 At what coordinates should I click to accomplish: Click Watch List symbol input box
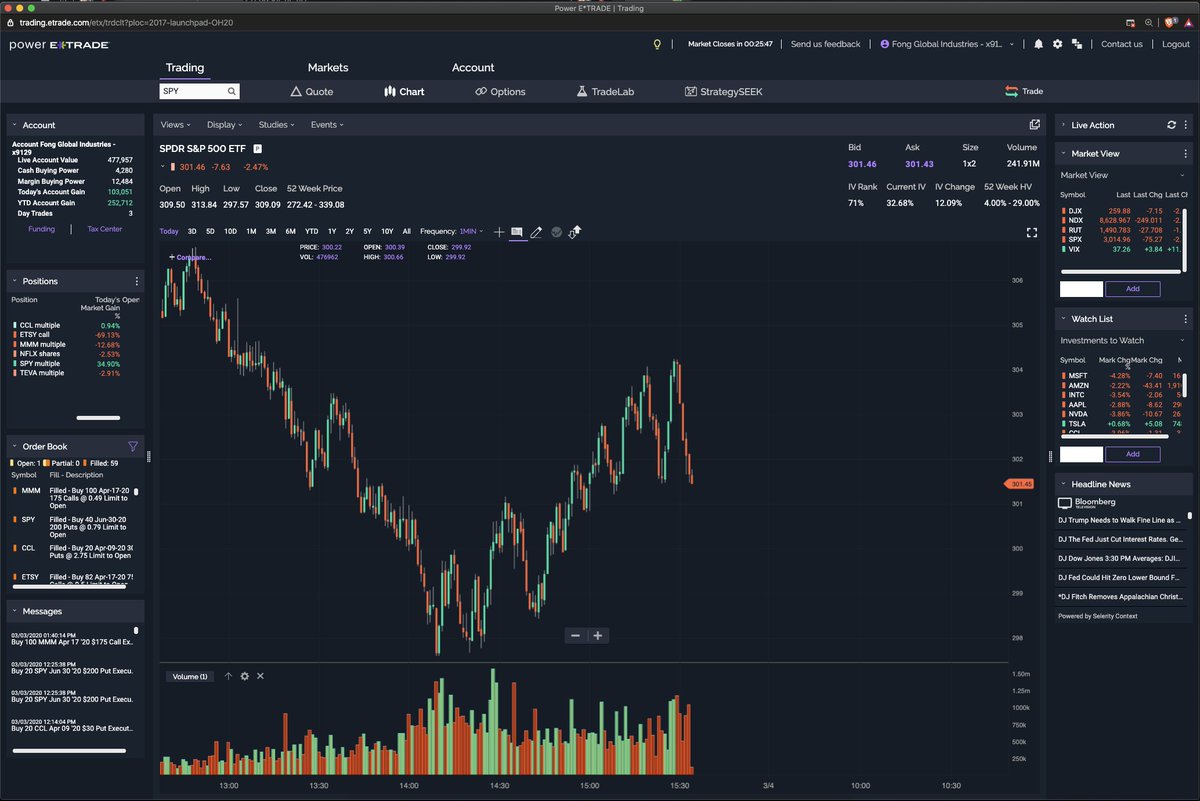point(1081,454)
